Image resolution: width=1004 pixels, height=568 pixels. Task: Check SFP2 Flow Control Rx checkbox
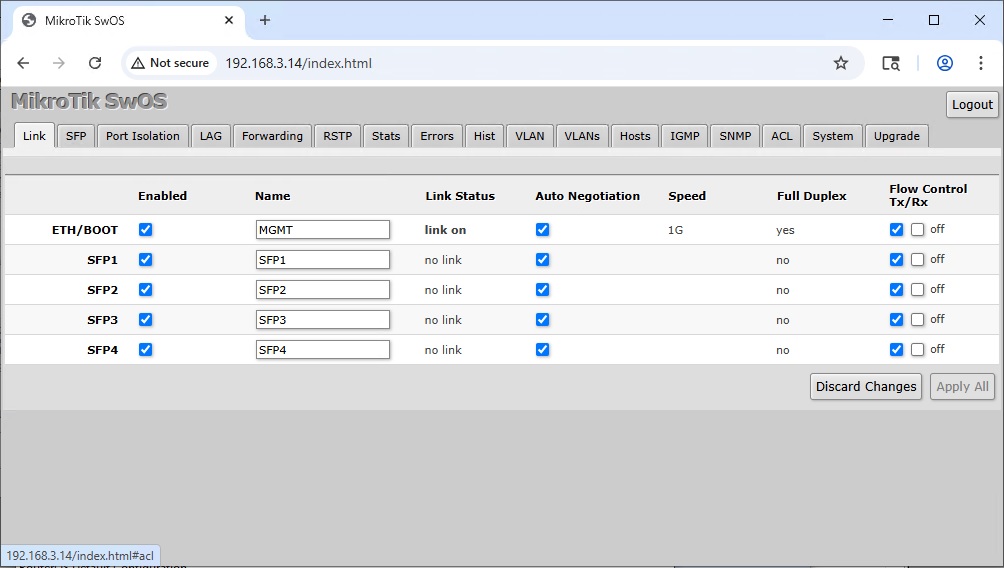tap(918, 289)
